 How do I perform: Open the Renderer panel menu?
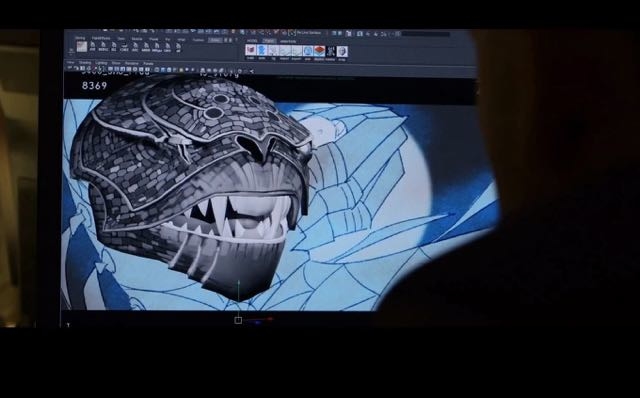[x=132, y=63]
